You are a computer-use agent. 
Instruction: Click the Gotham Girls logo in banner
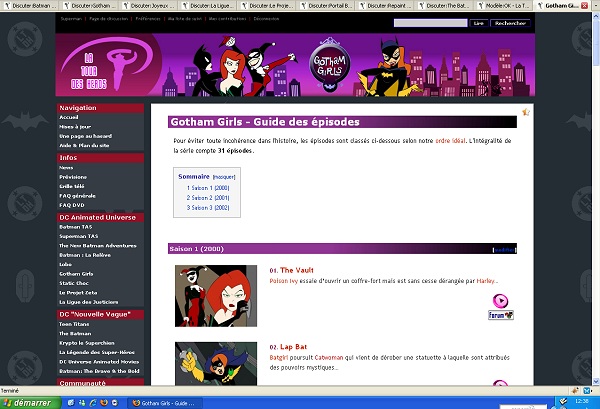coord(329,66)
